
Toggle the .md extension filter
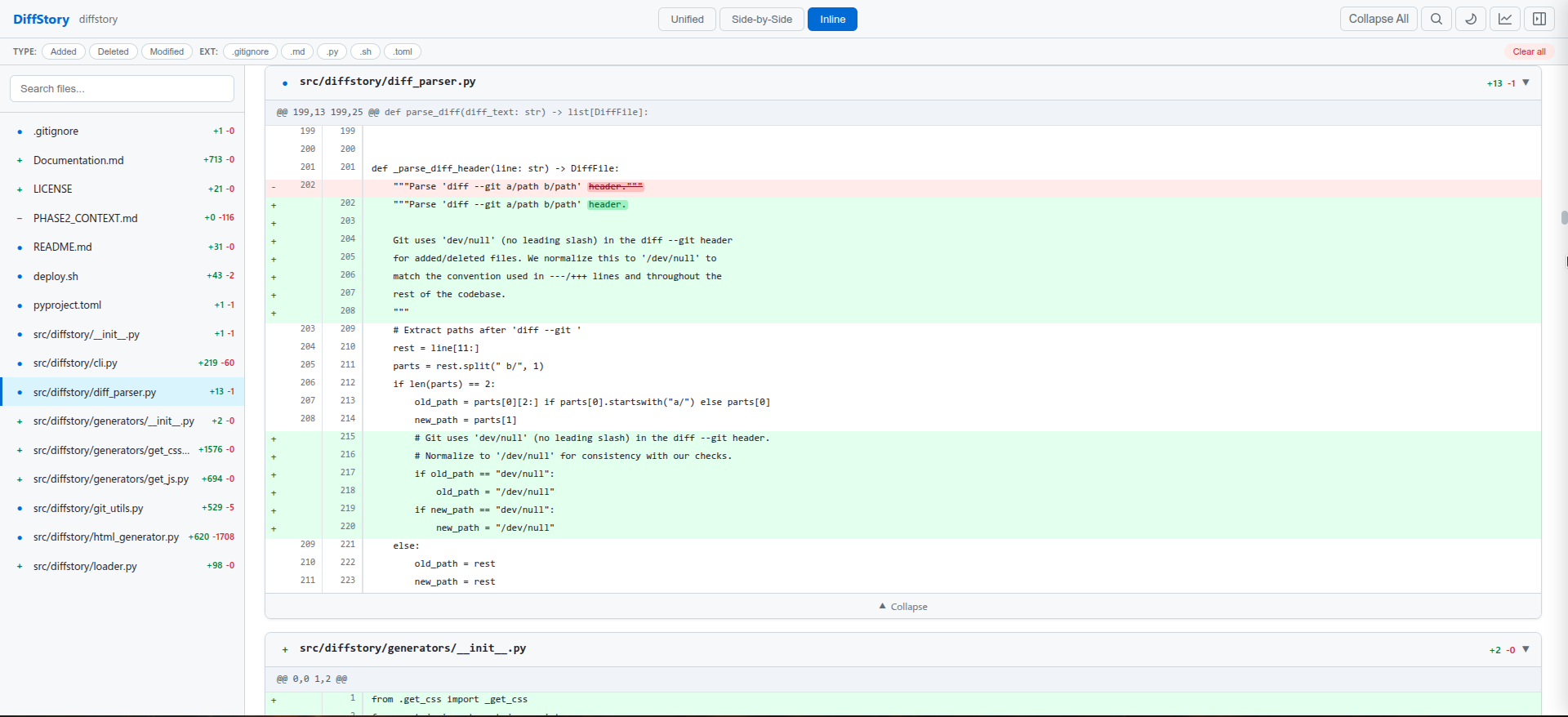[297, 51]
